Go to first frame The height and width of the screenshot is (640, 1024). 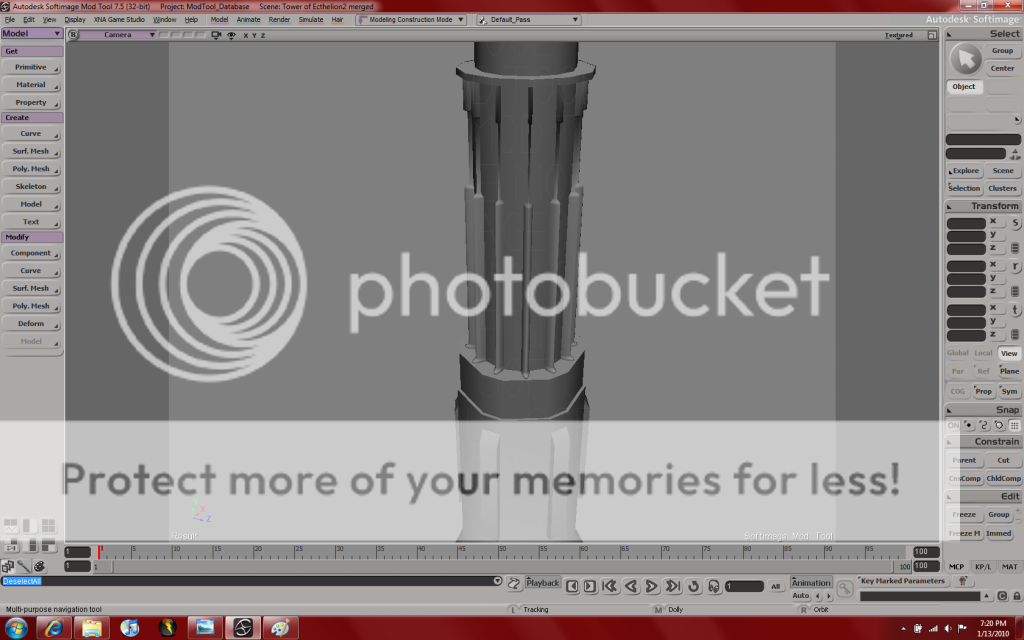pos(610,586)
